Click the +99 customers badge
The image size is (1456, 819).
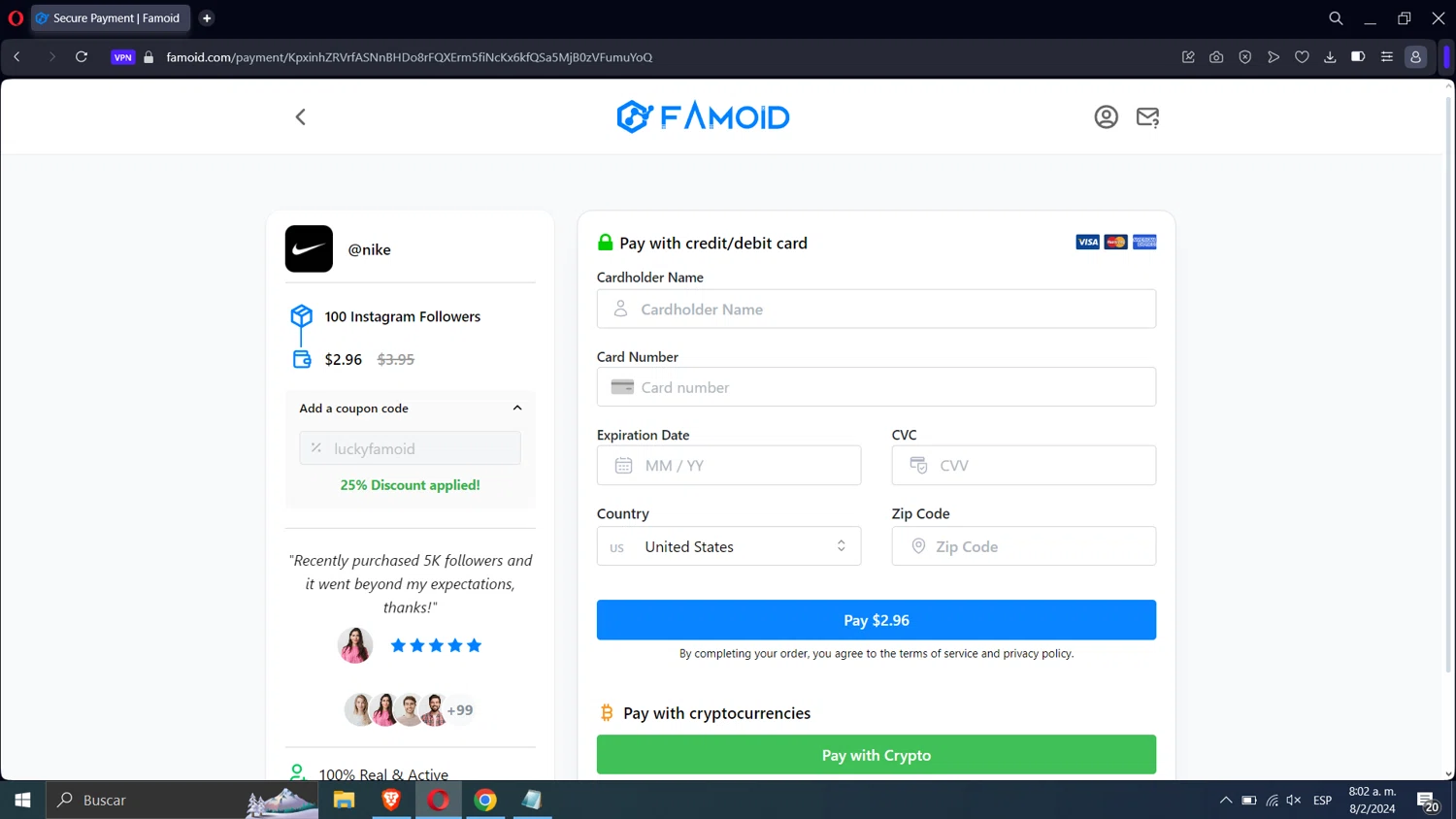[460, 710]
